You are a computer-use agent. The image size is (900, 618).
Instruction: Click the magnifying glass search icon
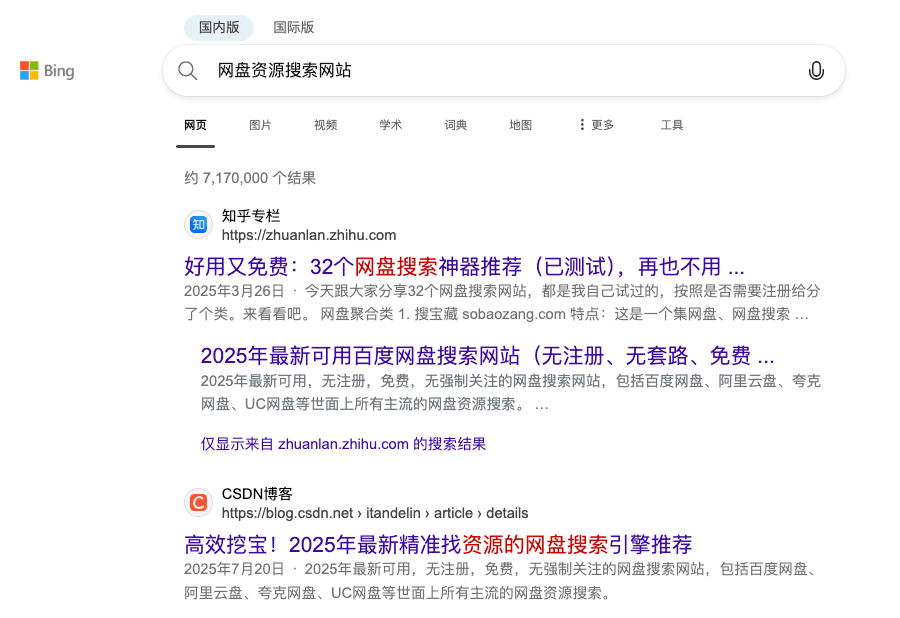pyautogui.click(x=188, y=70)
